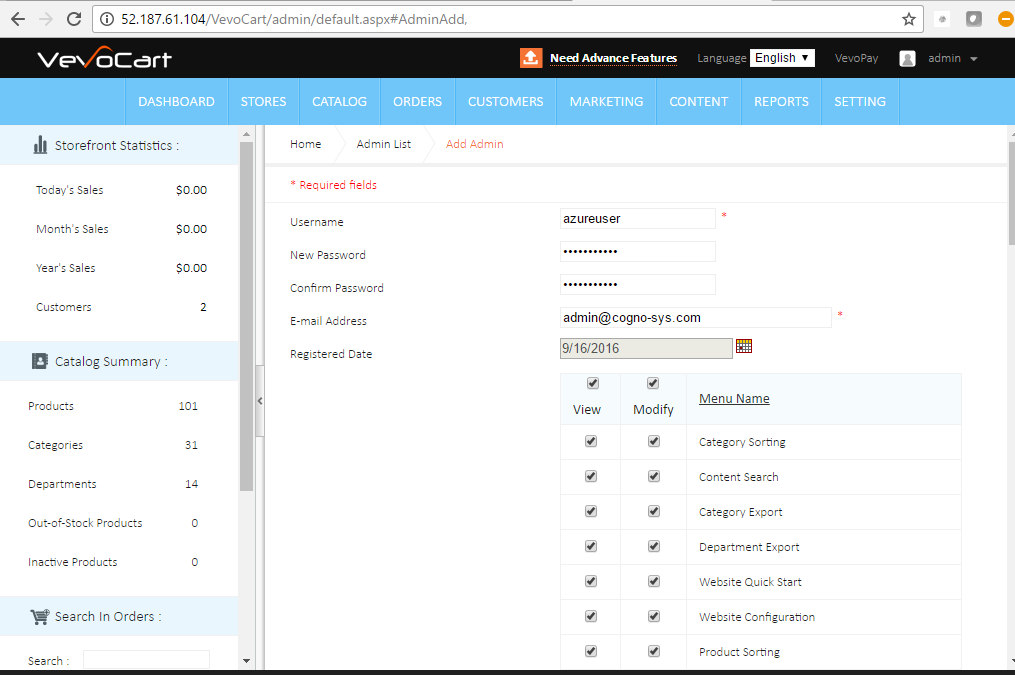Collapse the left sidebar with the splitter arrow

pyautogui.click(x=260, y=400)
